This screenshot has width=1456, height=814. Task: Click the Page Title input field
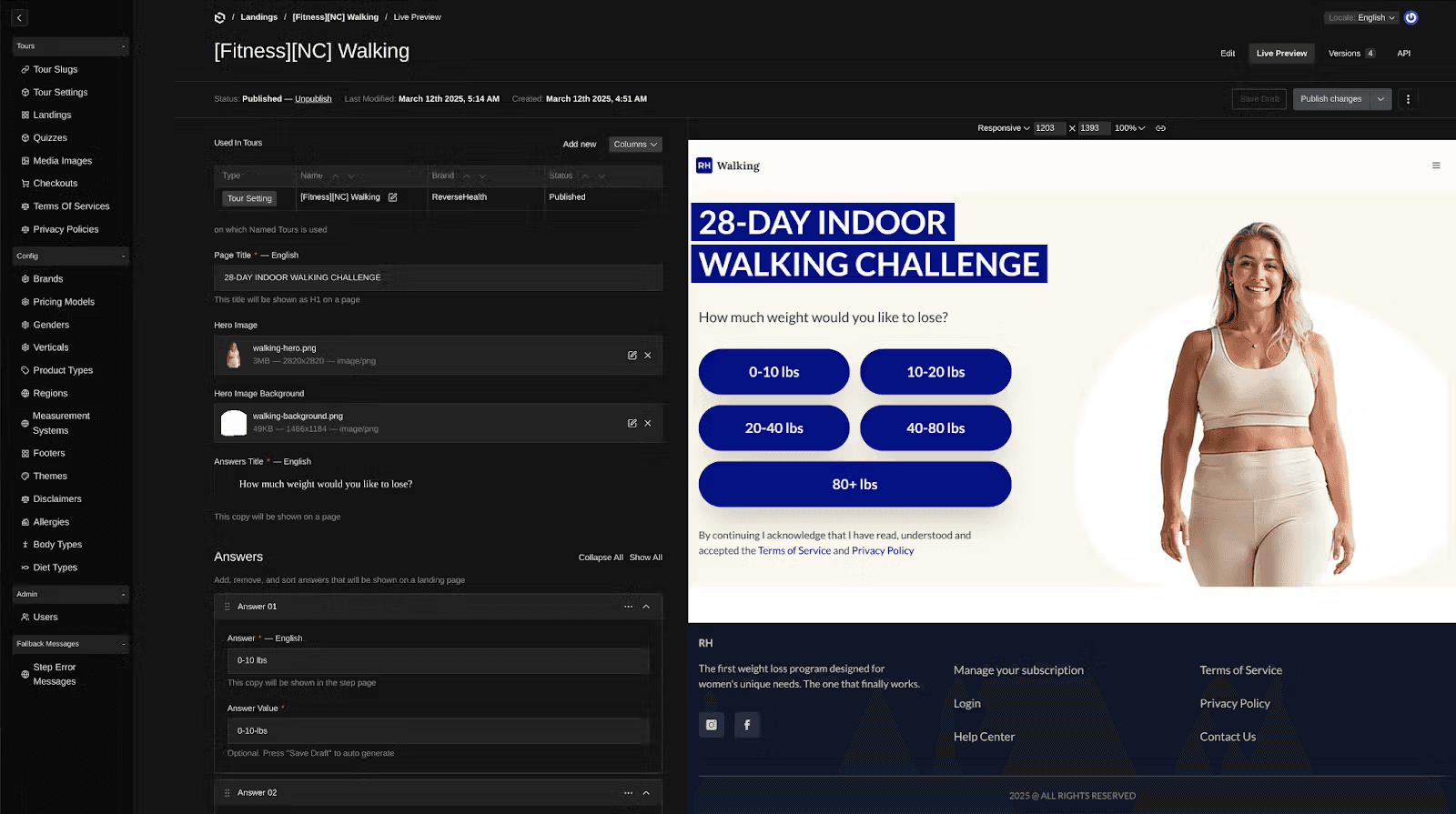[x=438, y=277]
